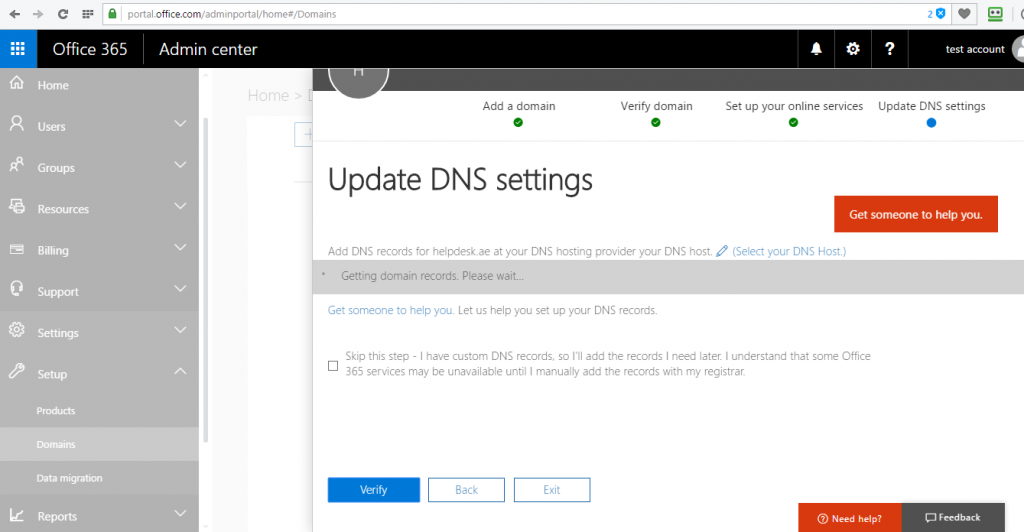This screenshot has width=1024, height=532.
Task: Click the Home breadcrumb link
Action: pyautogui.click(x=268, y=95)
